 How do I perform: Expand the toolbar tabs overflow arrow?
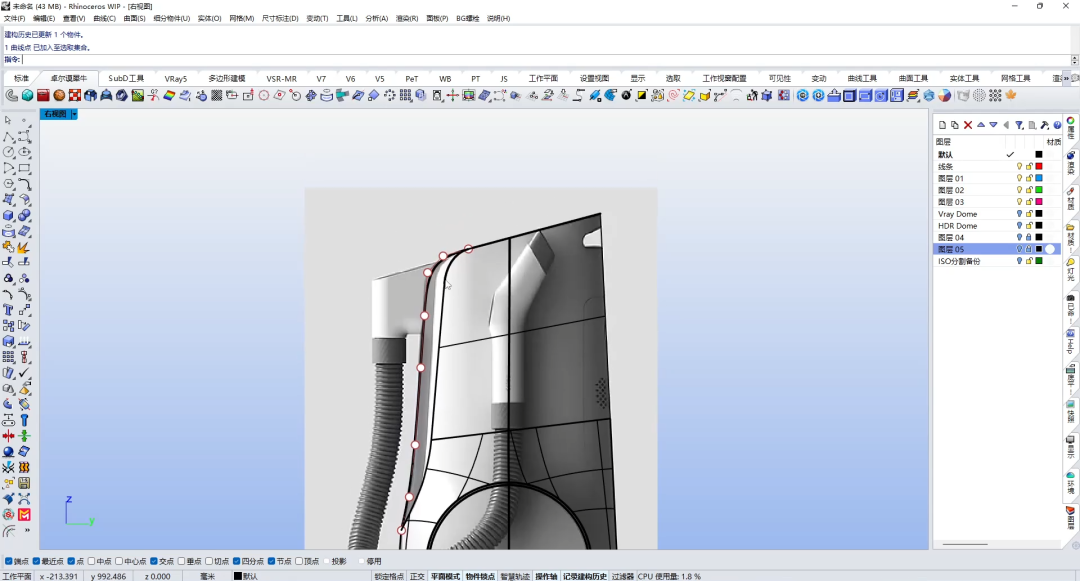coord(1067,78)
